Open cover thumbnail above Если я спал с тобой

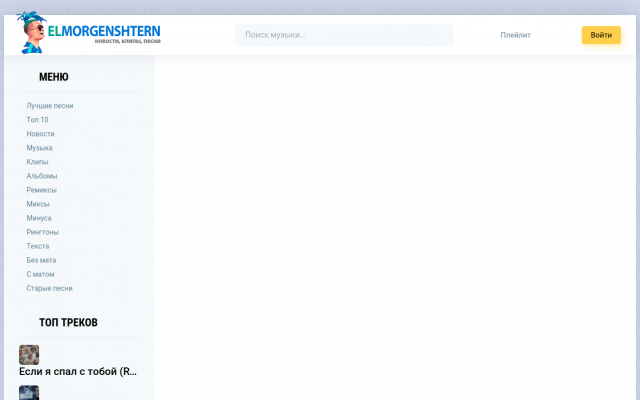coord(29,355)
